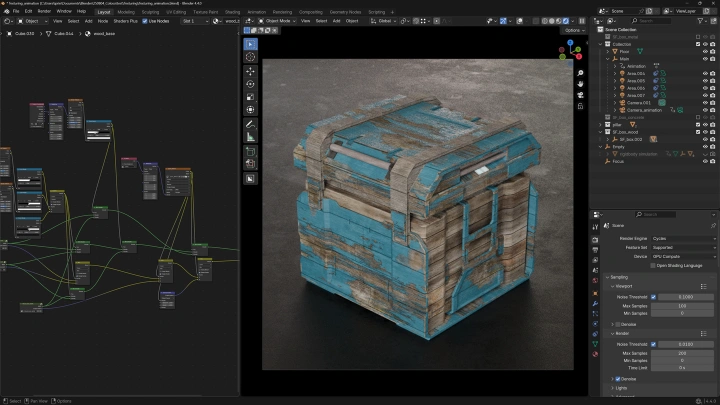The image size is (720, 405).
Task: Click the zoom magnifier icon in viewport
Action: pos(580,73)
